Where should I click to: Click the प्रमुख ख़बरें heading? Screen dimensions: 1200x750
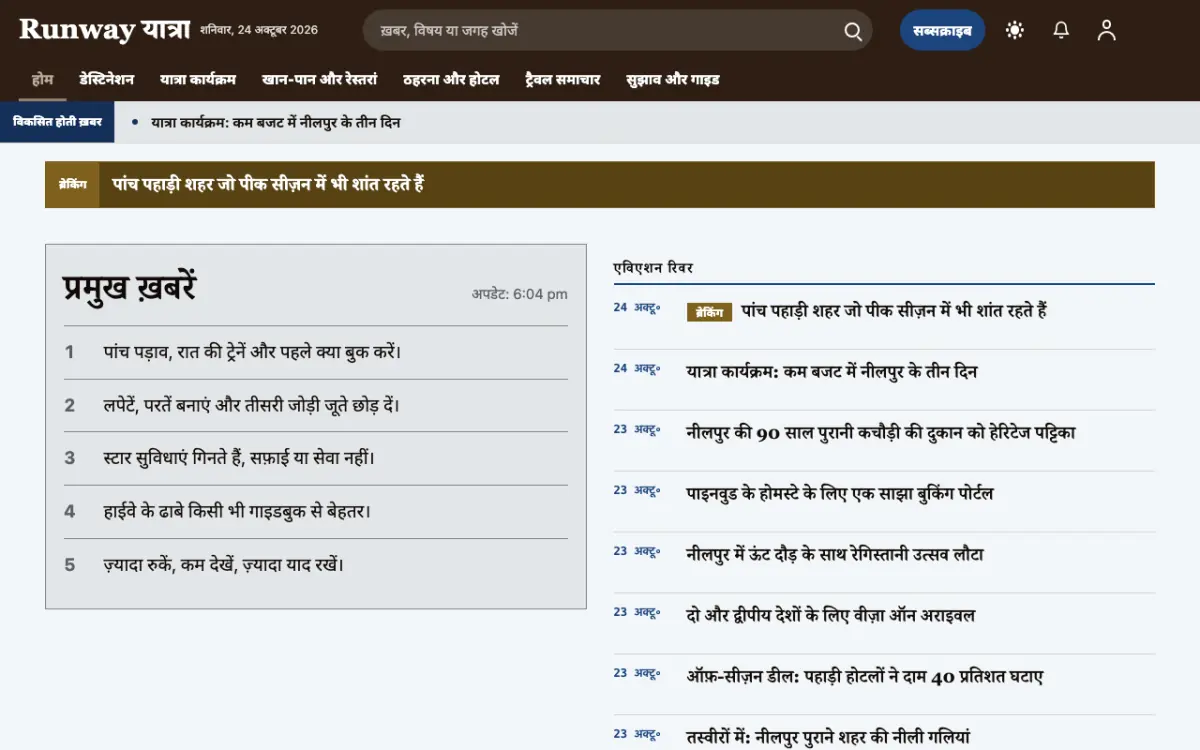pyautogui.click(x=129, y=288)
